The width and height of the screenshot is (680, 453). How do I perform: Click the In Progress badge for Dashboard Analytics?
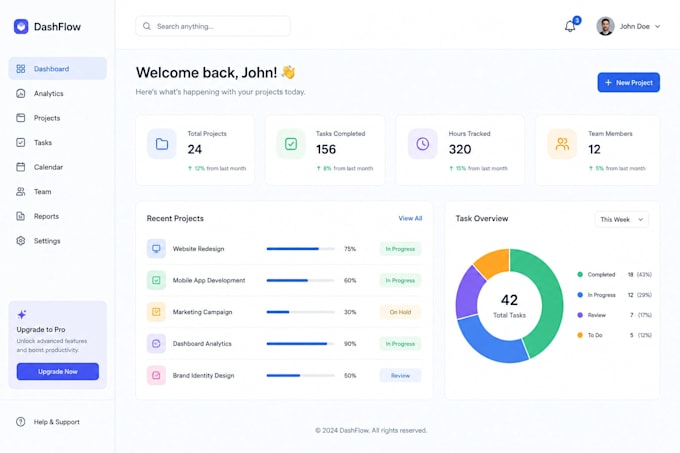coord(400,344)
